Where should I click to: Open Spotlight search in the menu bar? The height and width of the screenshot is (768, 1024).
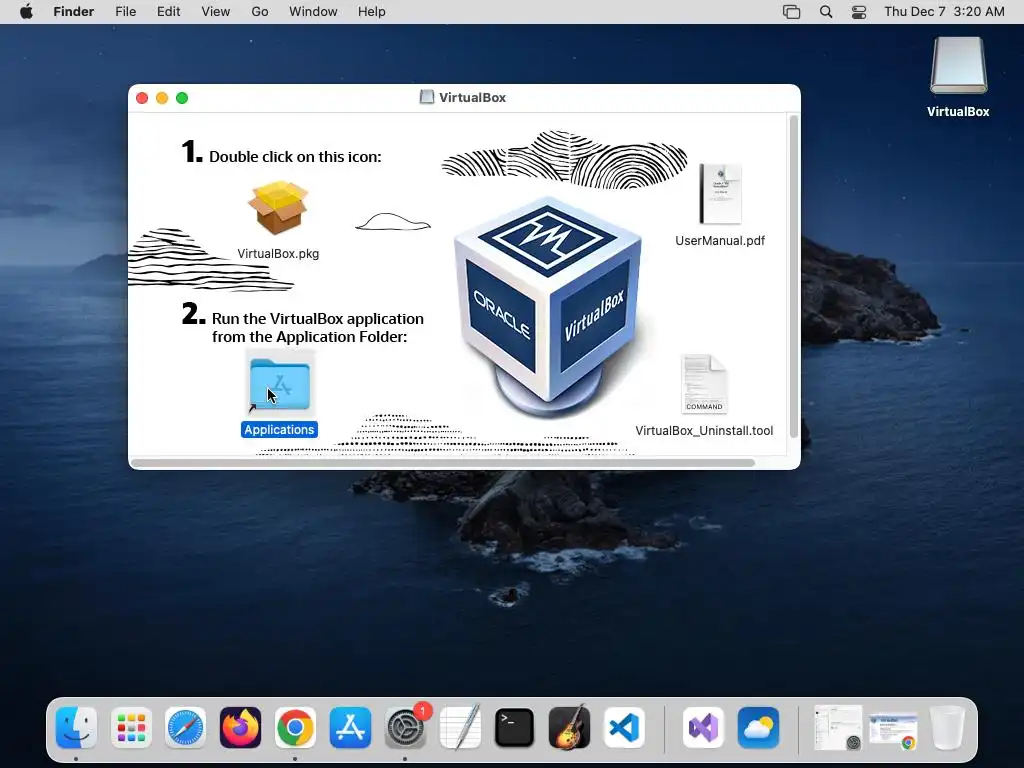click(x=826, y=12)
